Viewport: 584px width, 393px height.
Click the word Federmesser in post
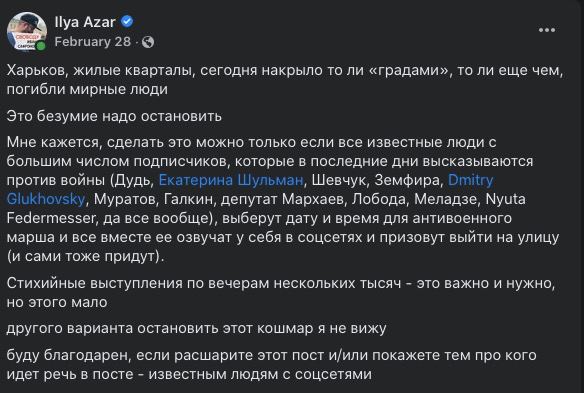click(51, 218)
